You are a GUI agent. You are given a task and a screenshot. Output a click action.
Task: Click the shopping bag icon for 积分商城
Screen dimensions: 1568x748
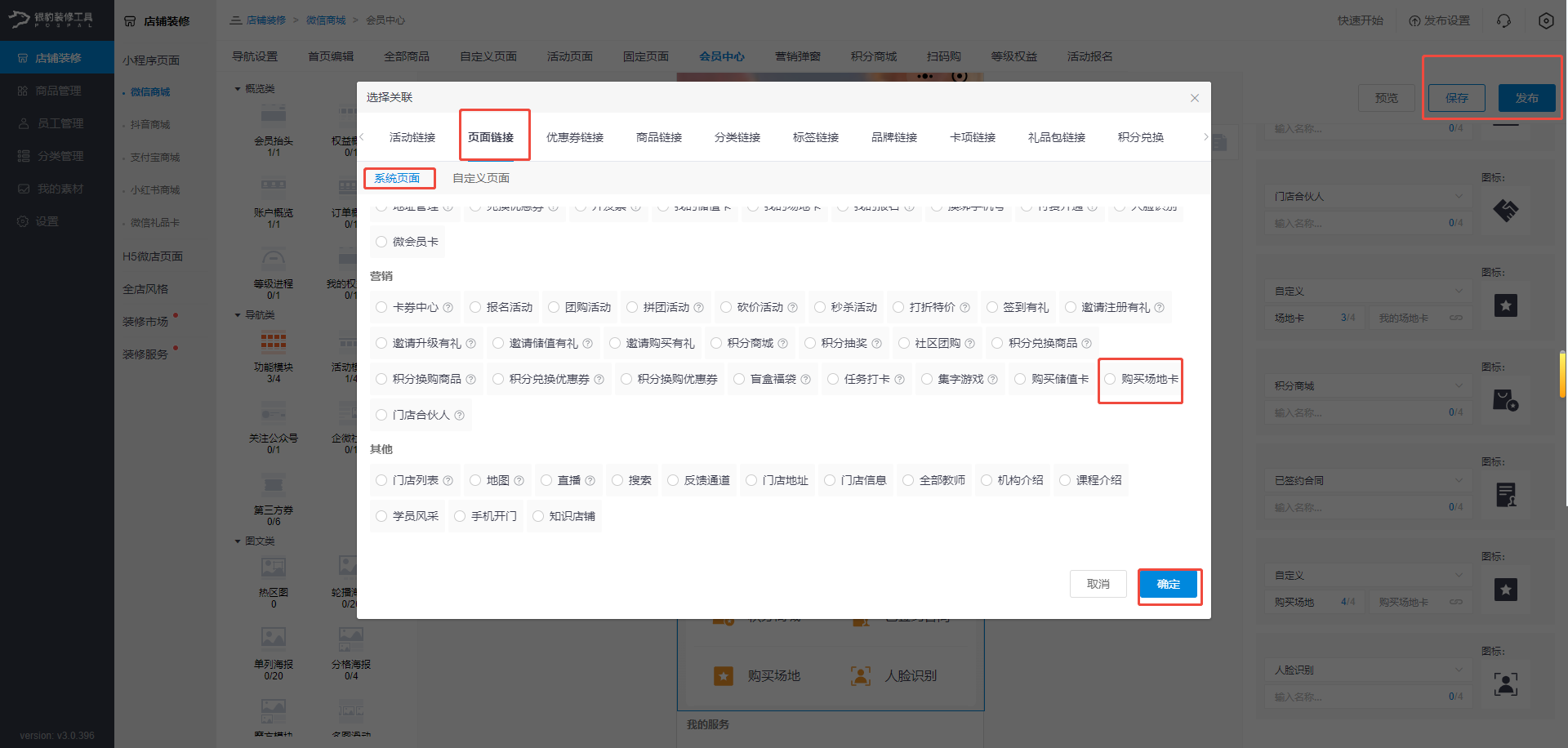tap(1505, 399)
